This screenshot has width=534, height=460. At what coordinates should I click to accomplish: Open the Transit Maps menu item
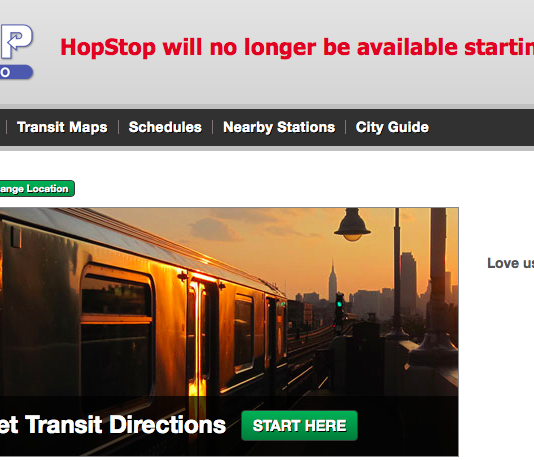(x=62, y=127)
